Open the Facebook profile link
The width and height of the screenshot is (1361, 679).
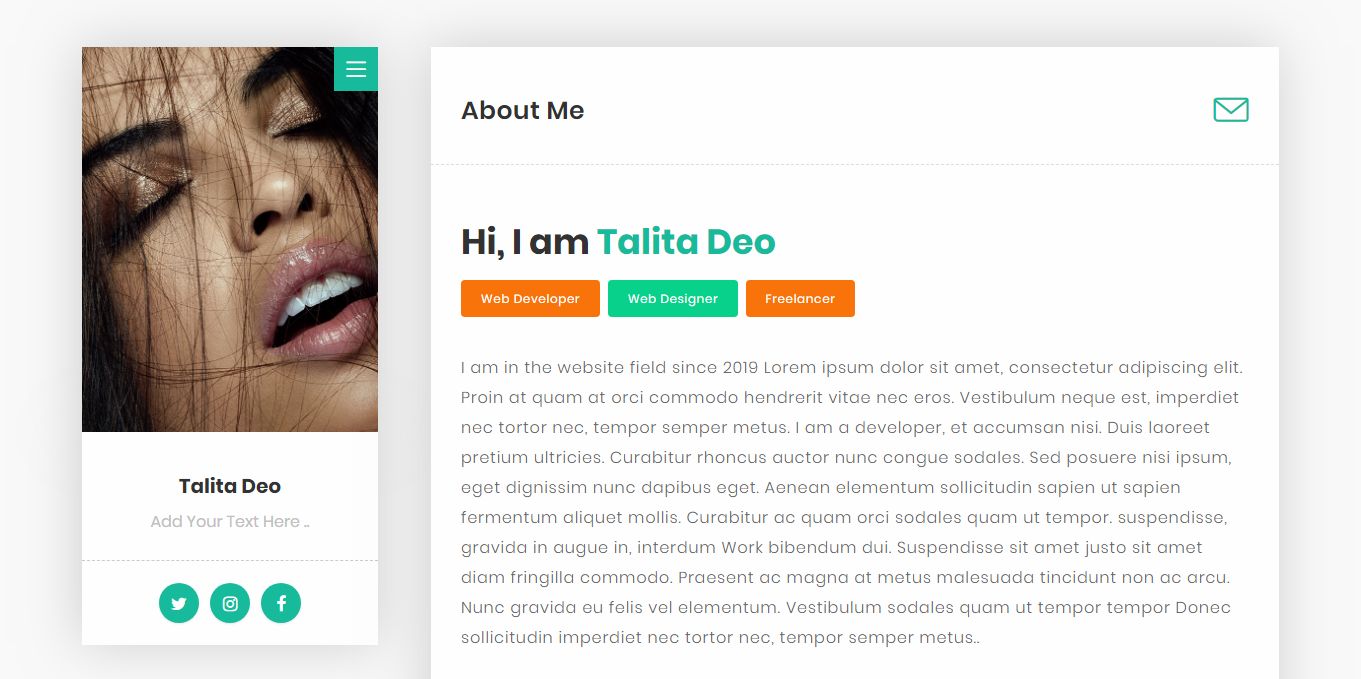[281, 603]
